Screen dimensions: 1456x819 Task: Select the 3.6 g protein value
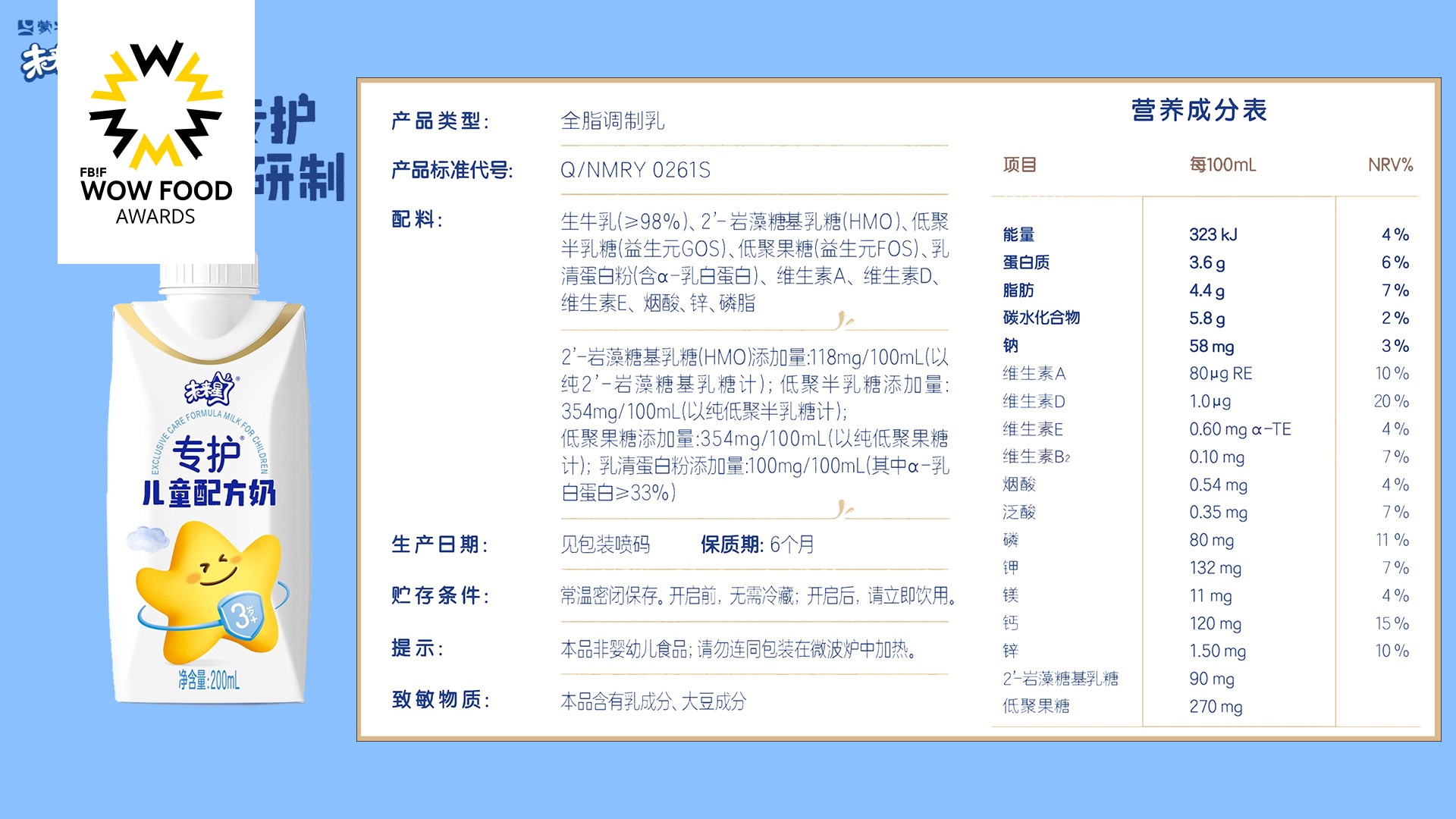(x=1207, y=262)
